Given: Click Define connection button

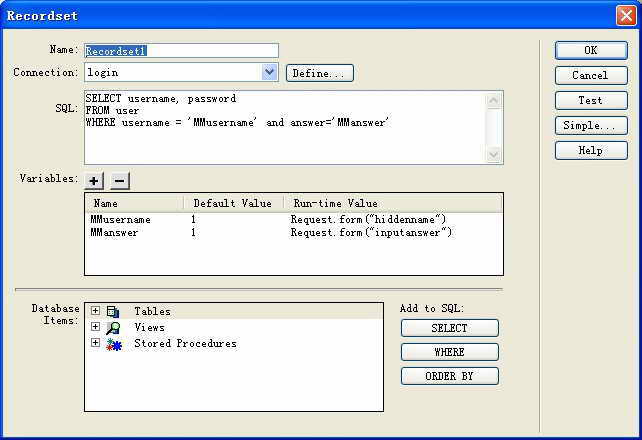Looking at the screenshot, I should (x=319, y=73).
